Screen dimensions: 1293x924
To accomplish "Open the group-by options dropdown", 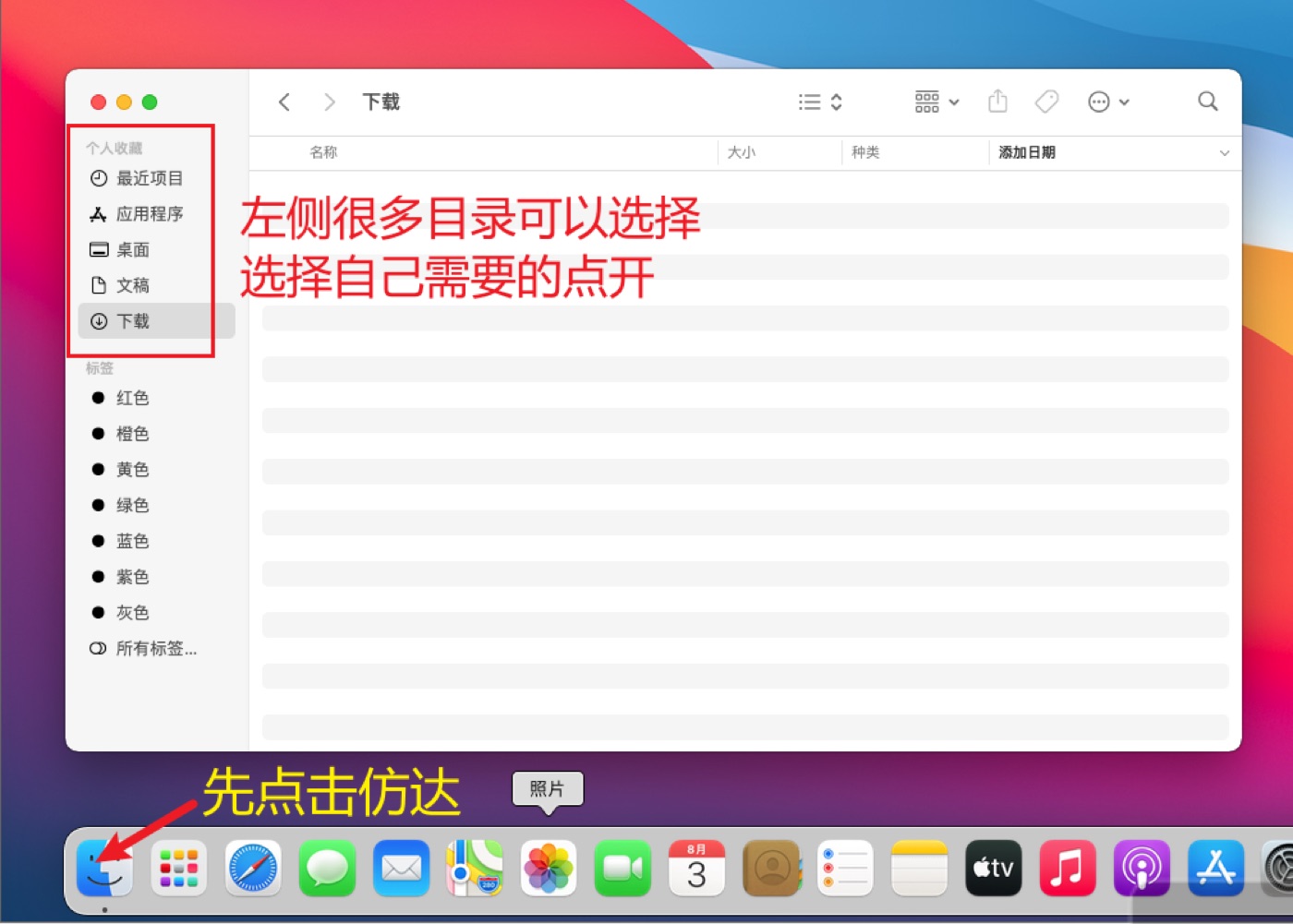I will point(937,102).
